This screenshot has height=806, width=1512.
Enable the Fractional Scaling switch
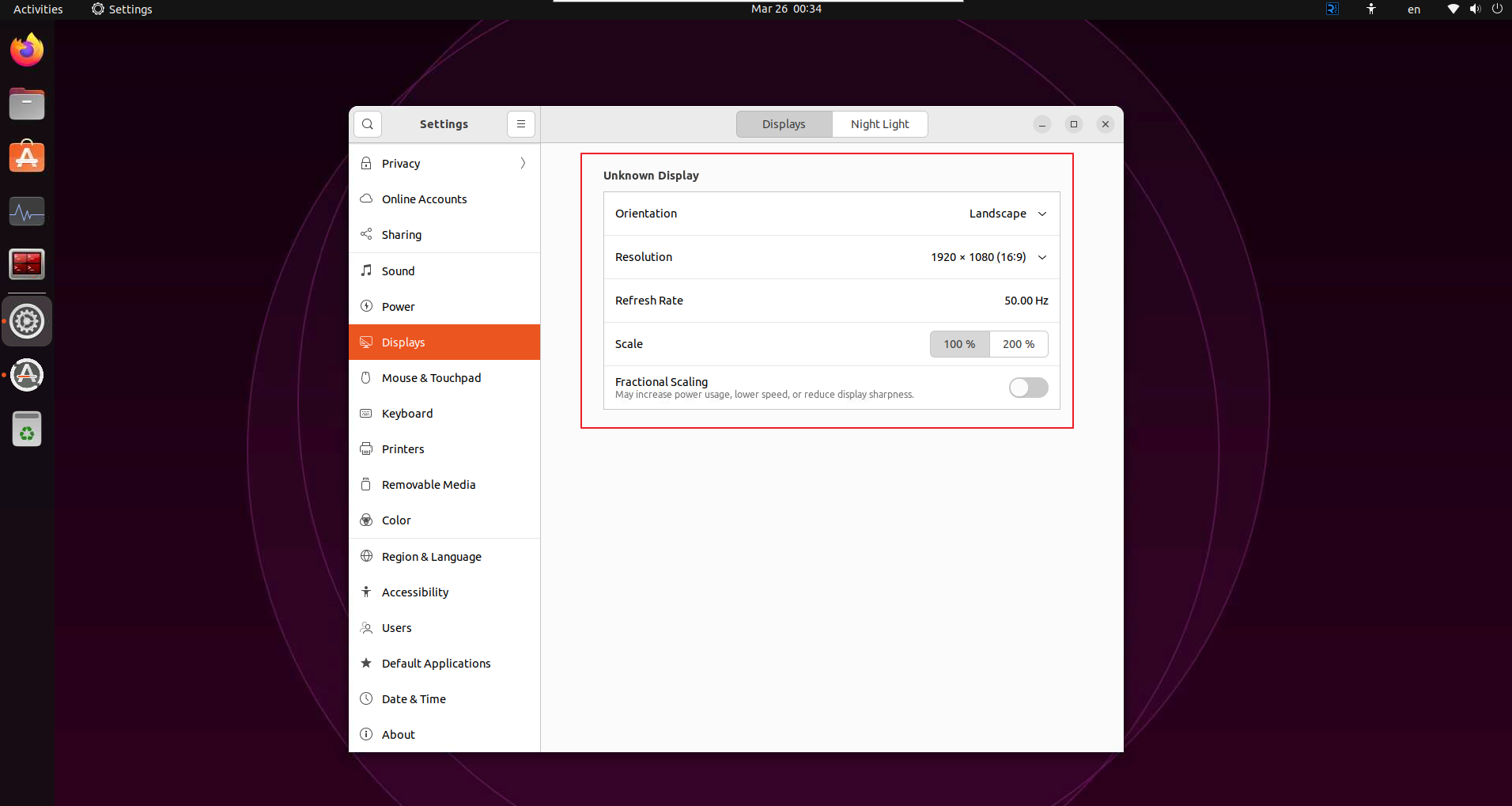click(x=1028, y=388)
